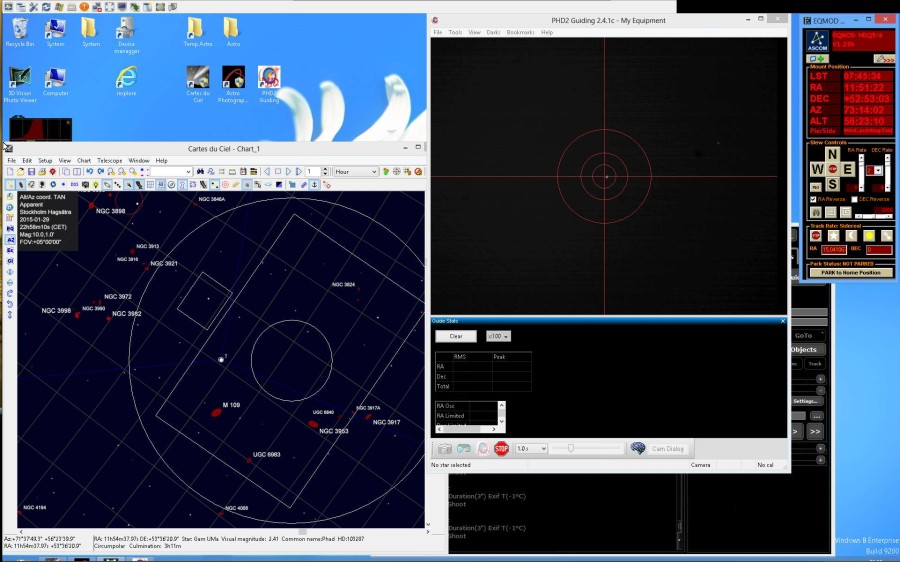Click the West slew button in EQMOD
This screenshot has height=562, width=900.
(x=817, y=169)
